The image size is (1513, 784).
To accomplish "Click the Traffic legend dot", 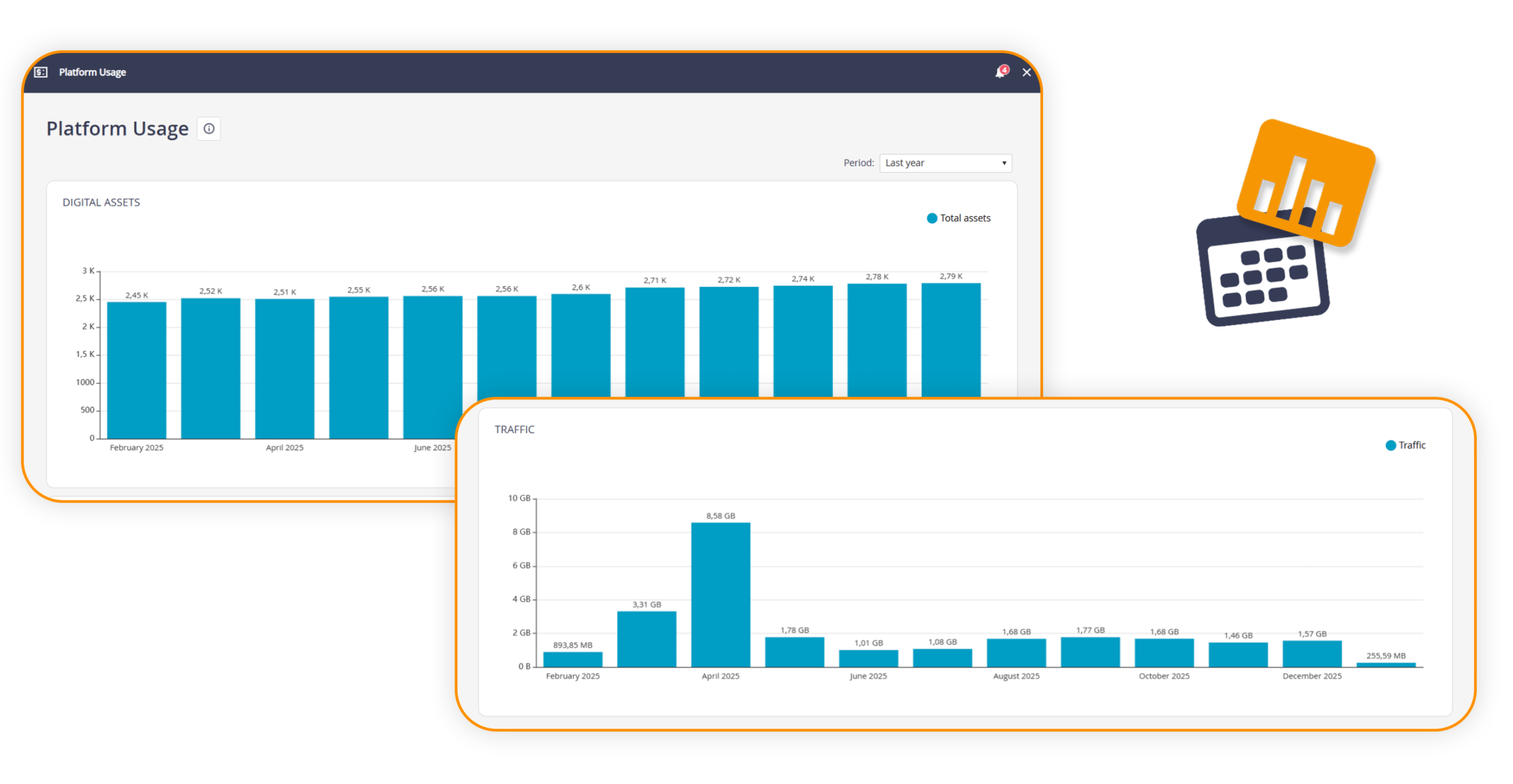I will (x=1390, y=445).
